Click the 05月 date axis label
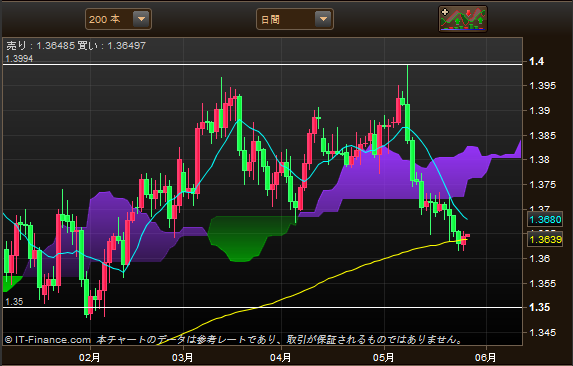This screenshot has height=366, width=573. [384, 357]
